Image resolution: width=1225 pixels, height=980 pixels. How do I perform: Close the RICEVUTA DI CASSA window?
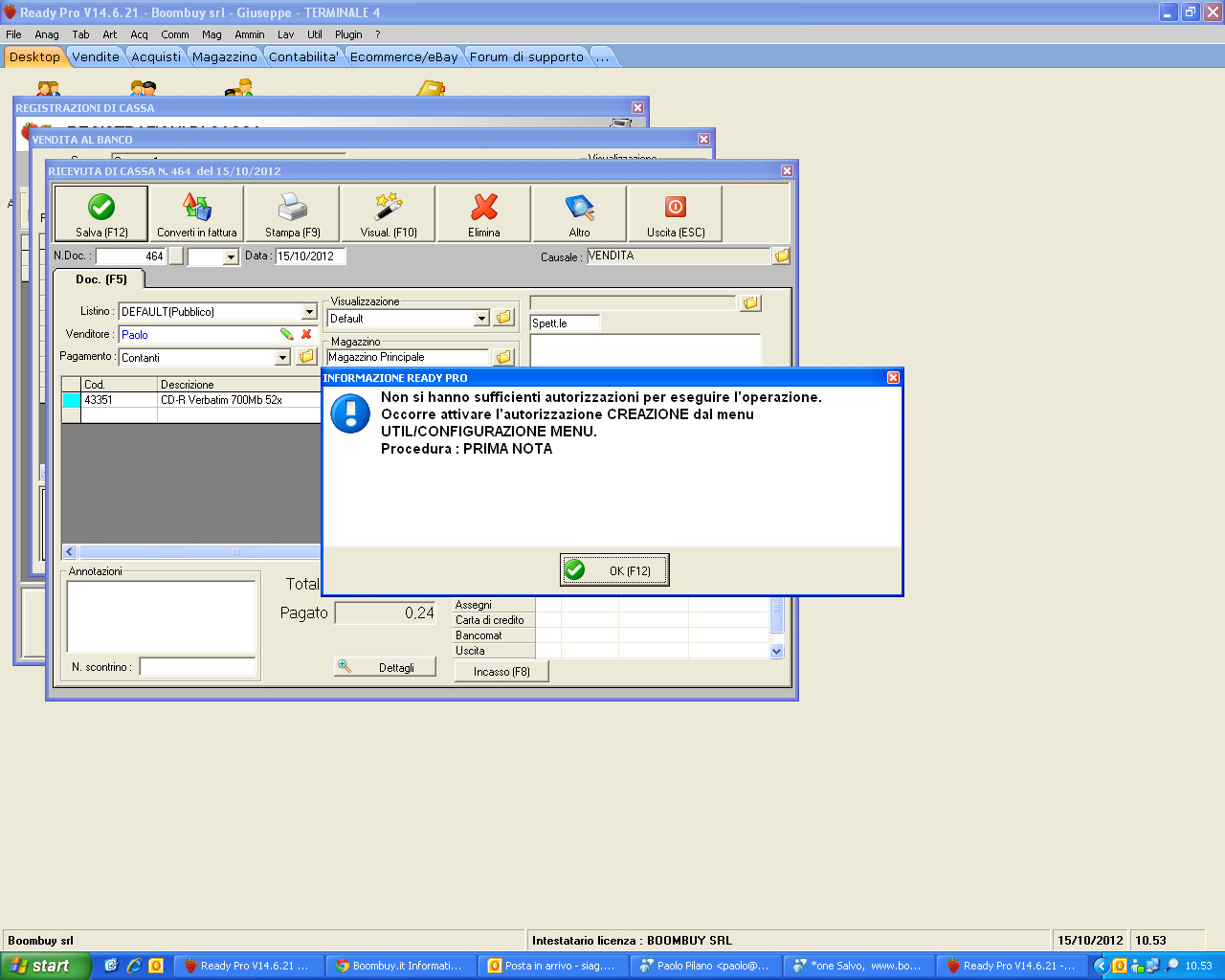click(x=787, y=170)
